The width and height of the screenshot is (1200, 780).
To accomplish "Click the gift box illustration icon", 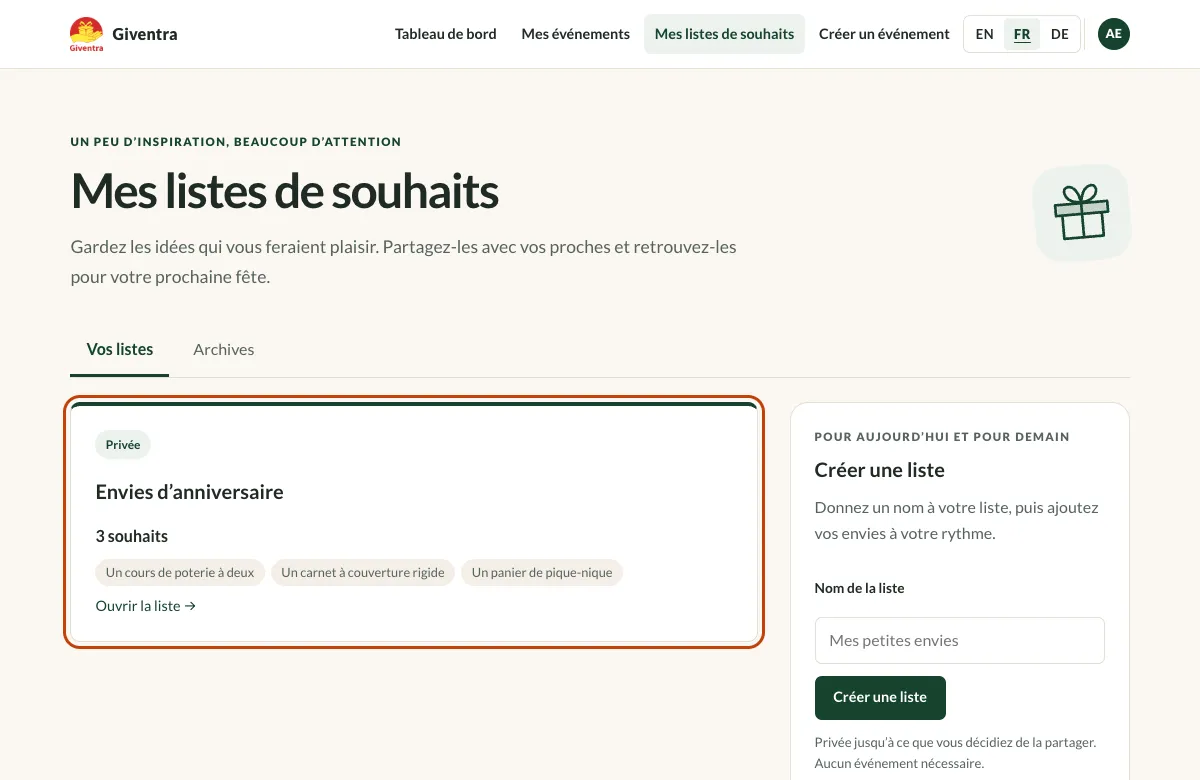I will point(1081,212).
